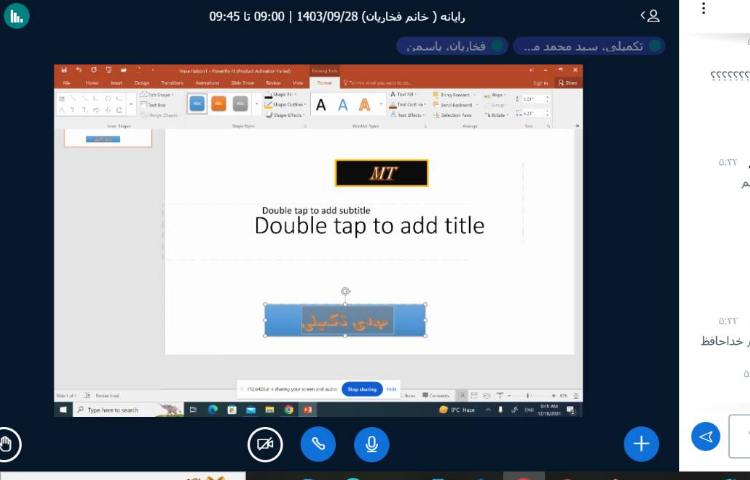Image resolution: width=750 pixels, height=480 pixels.
Task: Open the participants list icon
Action: click(651, 16)
